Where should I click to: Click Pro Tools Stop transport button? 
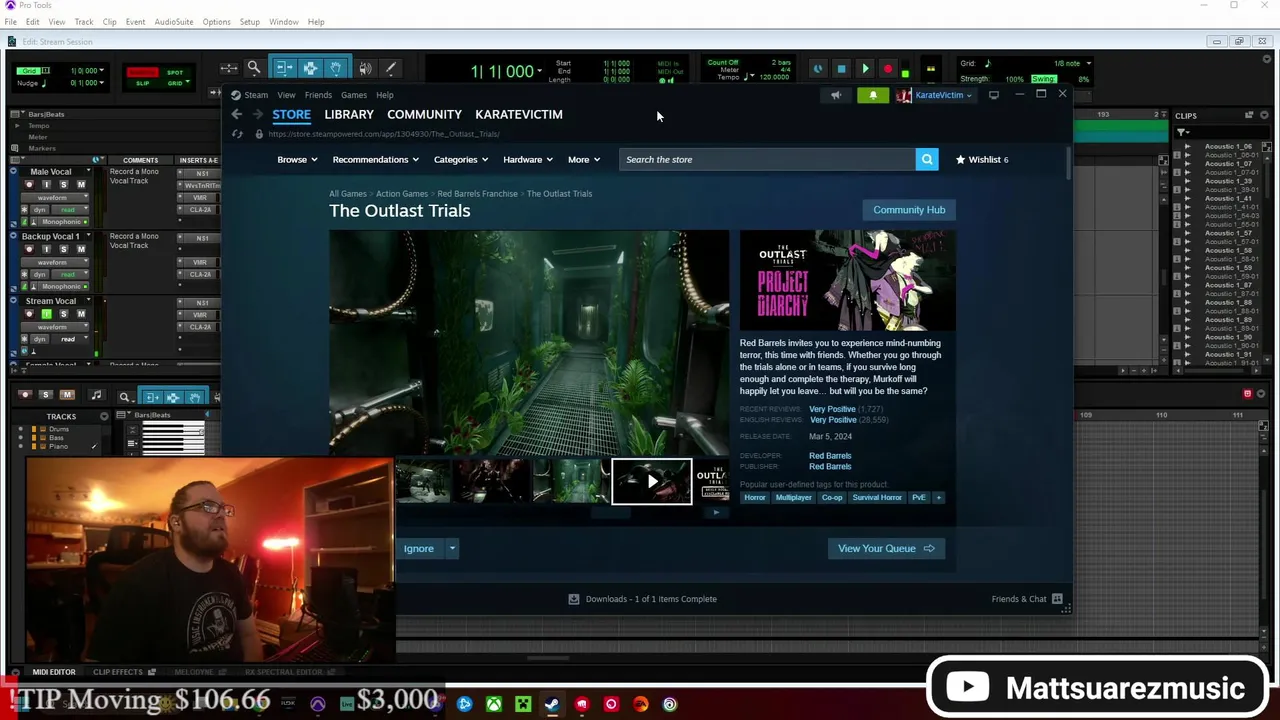[x=841, y=69]
